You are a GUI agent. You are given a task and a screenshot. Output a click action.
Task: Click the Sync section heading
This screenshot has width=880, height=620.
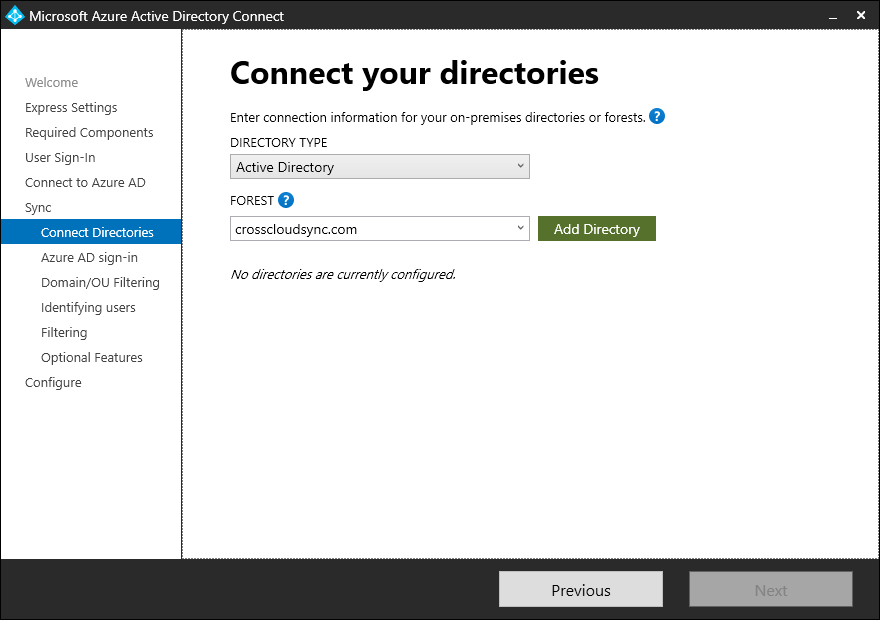point(37,207)
